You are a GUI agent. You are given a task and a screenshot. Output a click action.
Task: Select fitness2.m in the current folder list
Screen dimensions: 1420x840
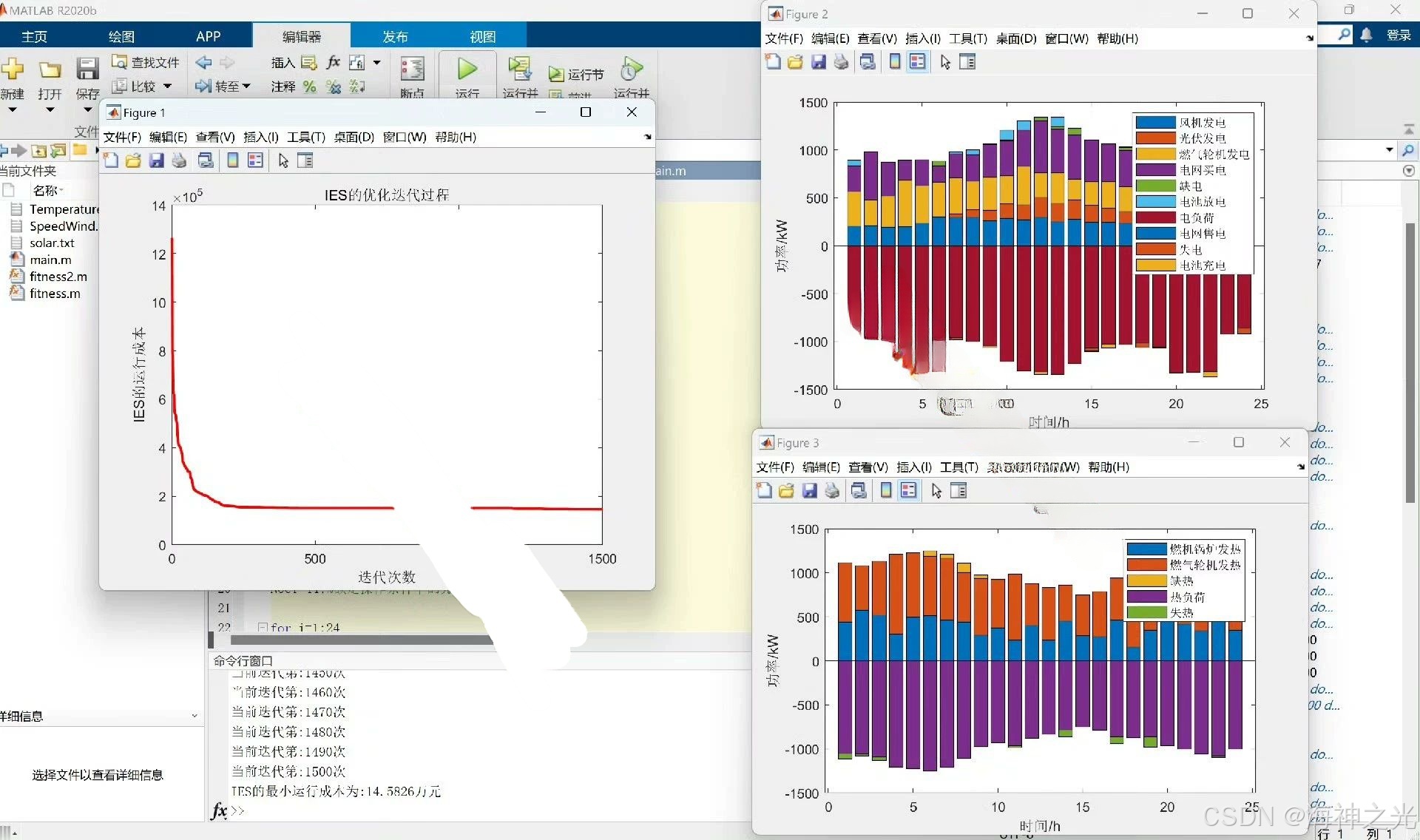(58, 277)
